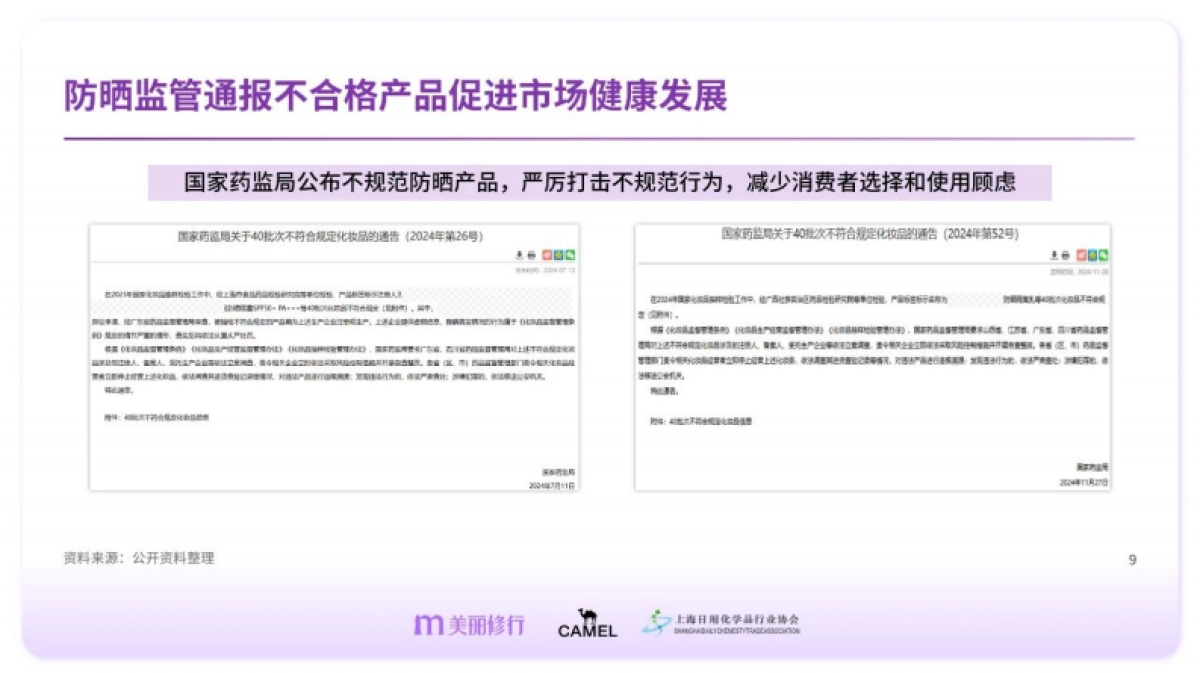Click the page number 9
Image resolution: width=1200 pixels, height=673 pixels.
click(x=1131, y=559)
